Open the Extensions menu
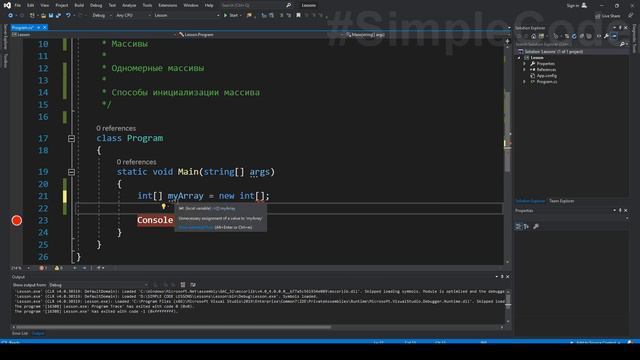 coord(168,5)
